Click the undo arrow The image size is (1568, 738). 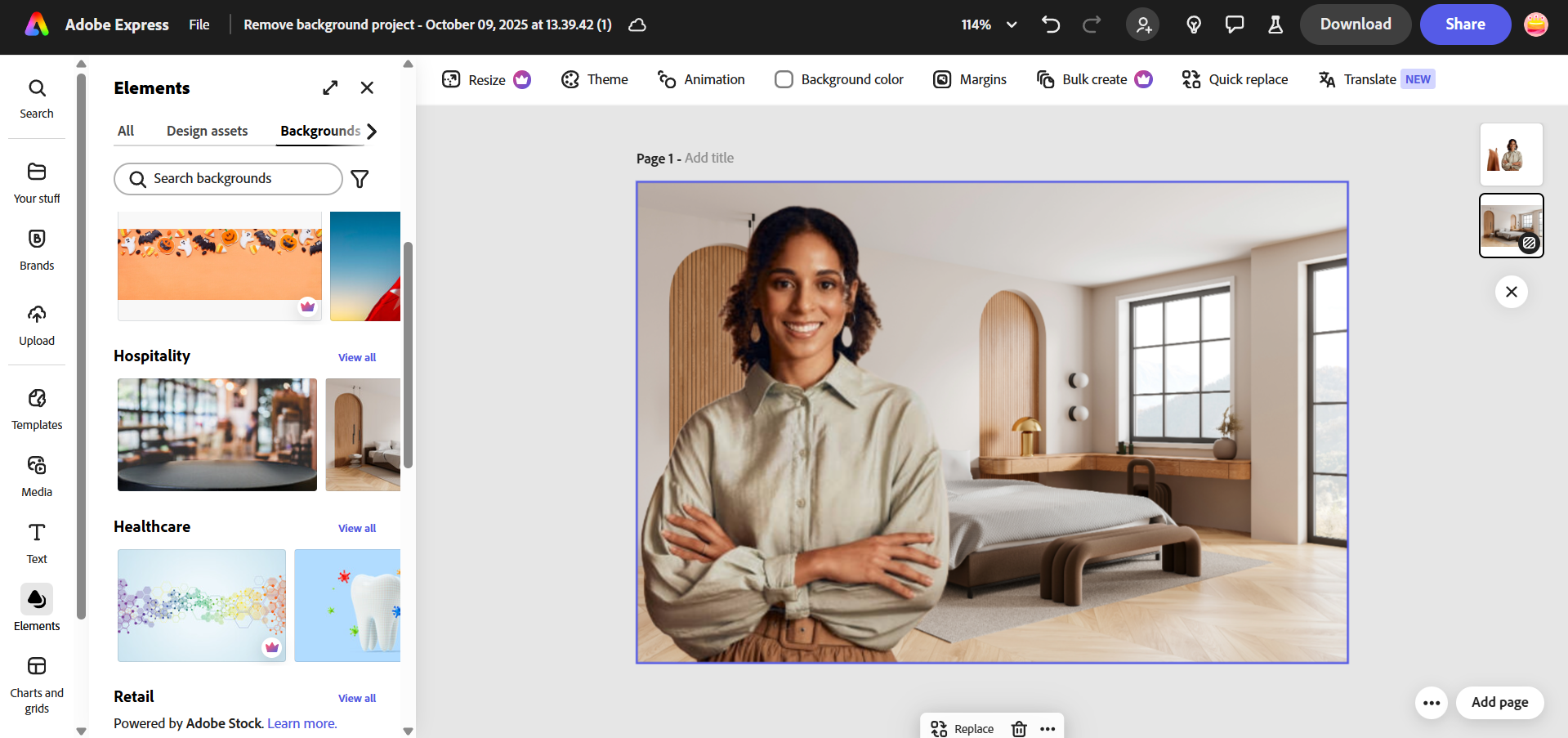coord(1050,24)
